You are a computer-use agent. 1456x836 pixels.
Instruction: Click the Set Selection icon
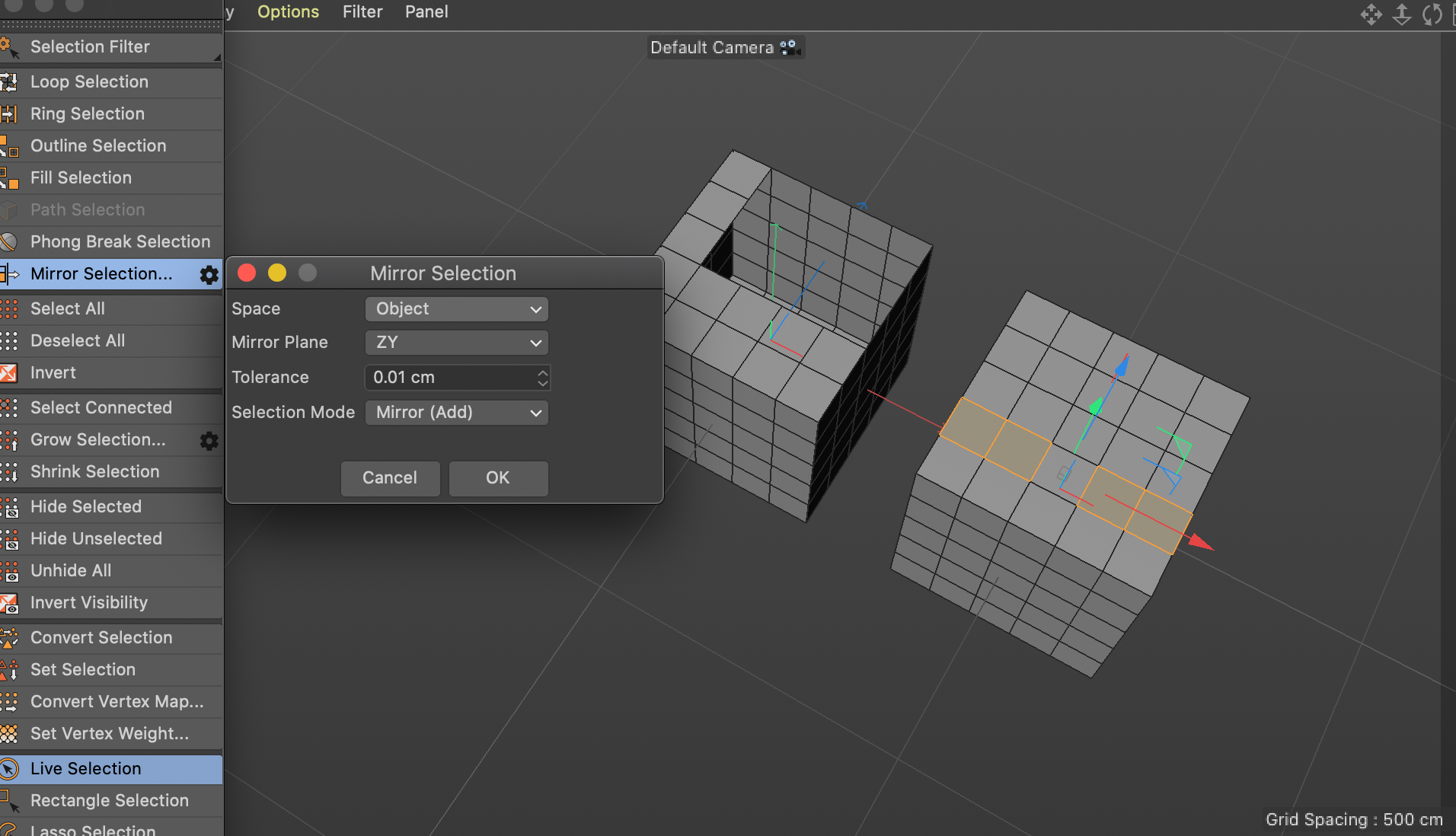9,669
